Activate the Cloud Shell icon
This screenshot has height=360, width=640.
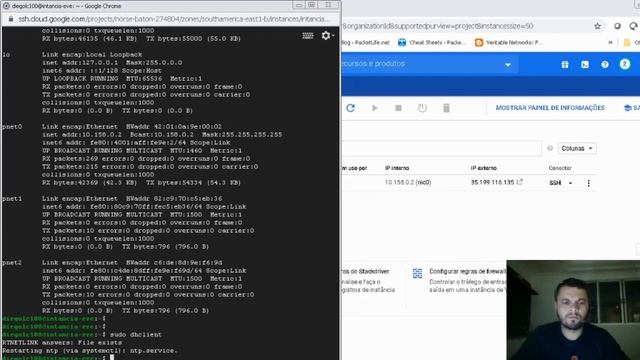click(x=585, y=64)
